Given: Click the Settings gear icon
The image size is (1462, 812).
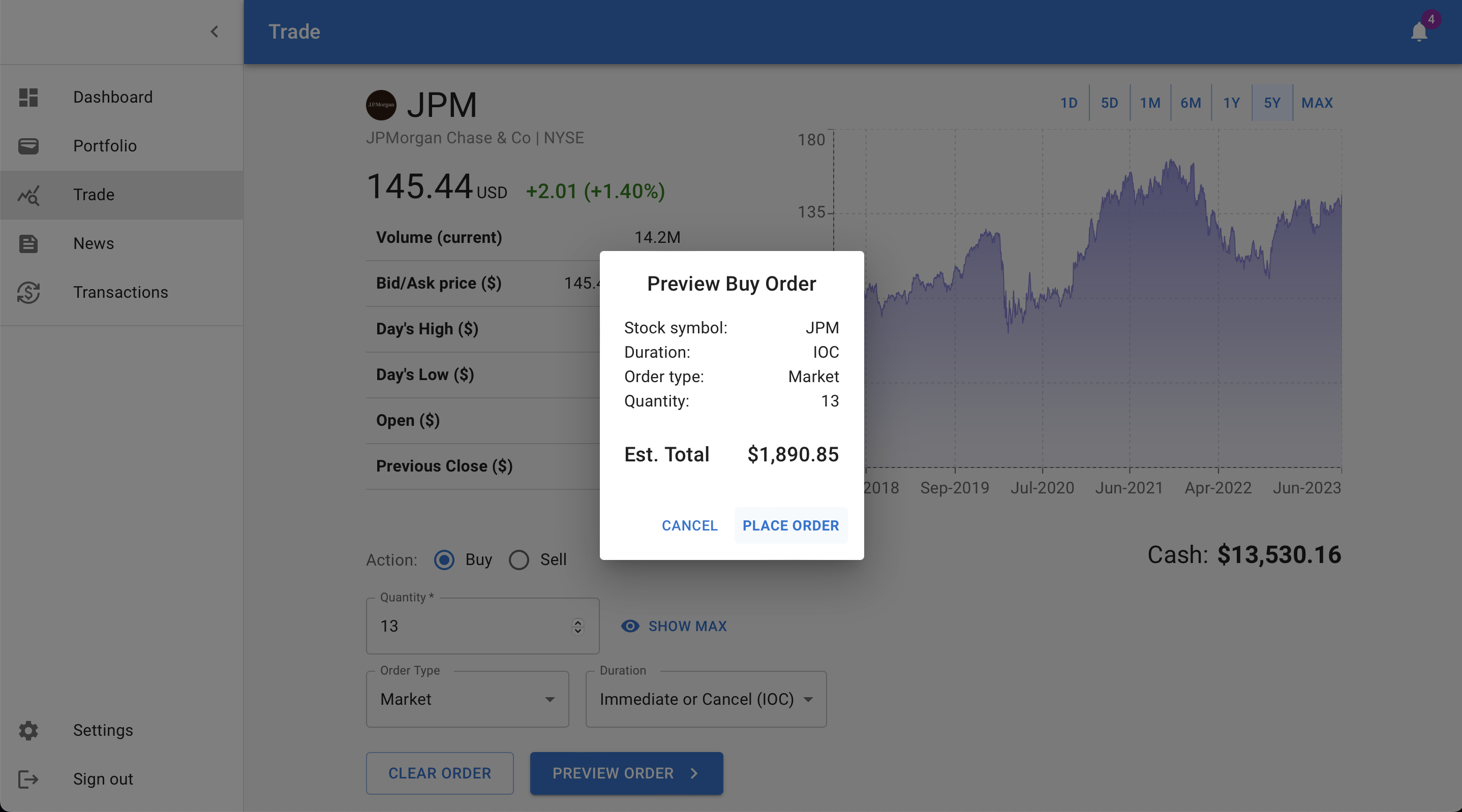Looking at the screenshot, I should [28, 730].
